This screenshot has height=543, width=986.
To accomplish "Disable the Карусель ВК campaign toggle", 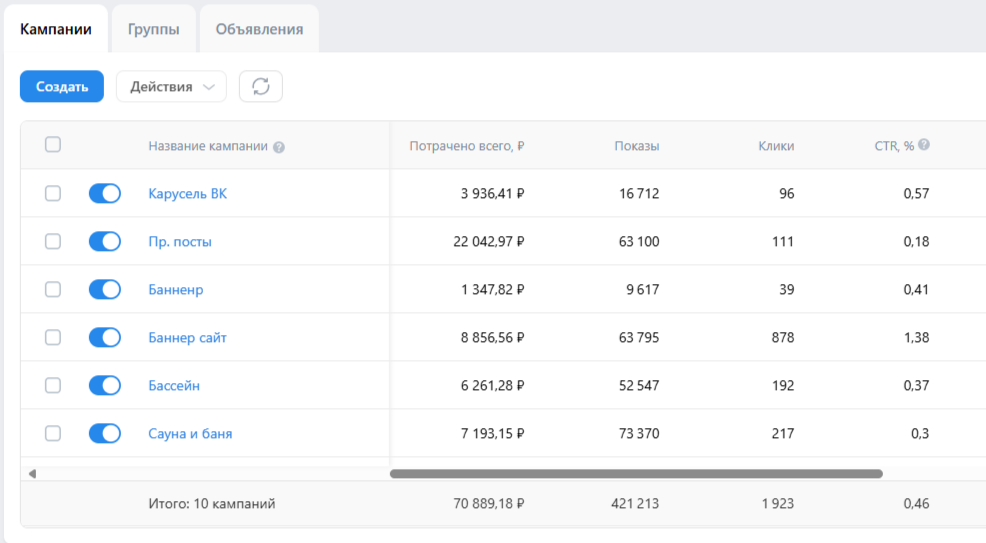I will (104, 193).
